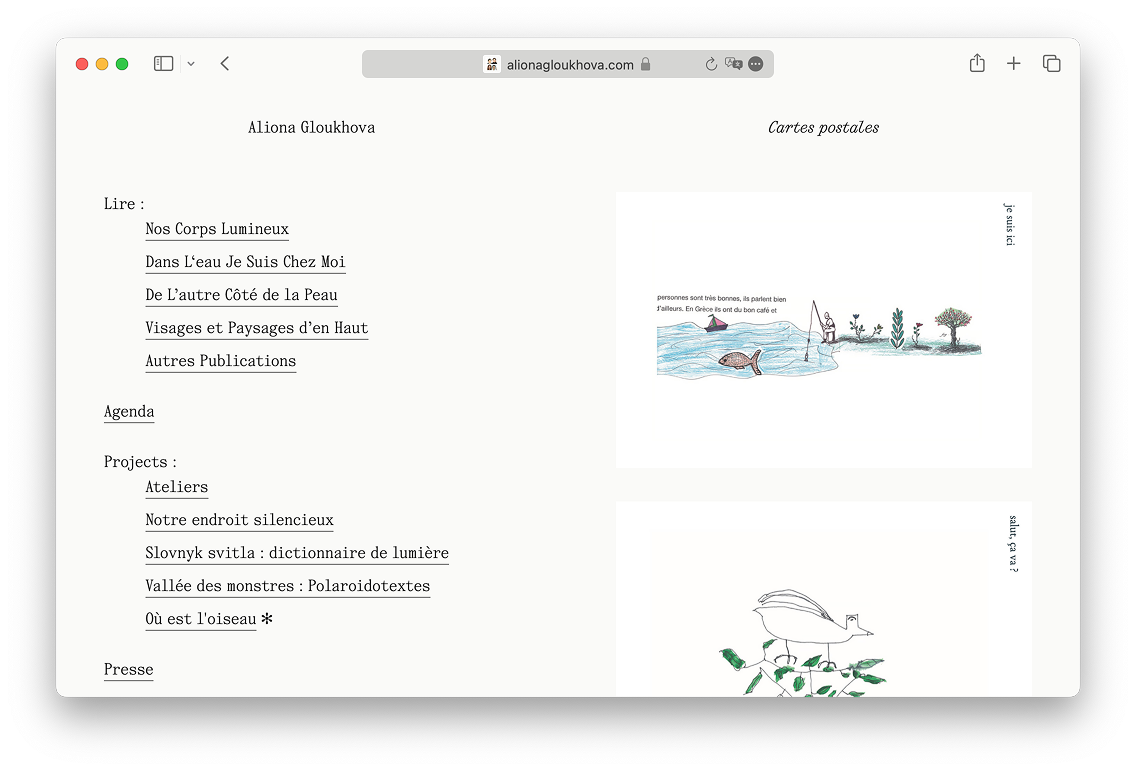
Task: Open the tab group dropdown chevron
Action: pos(191,64)
